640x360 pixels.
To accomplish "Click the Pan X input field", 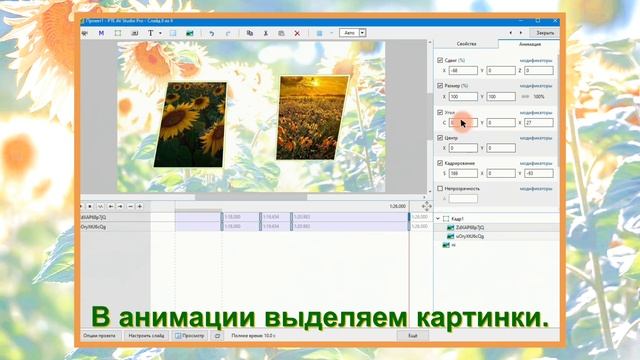I will point(463,71).
